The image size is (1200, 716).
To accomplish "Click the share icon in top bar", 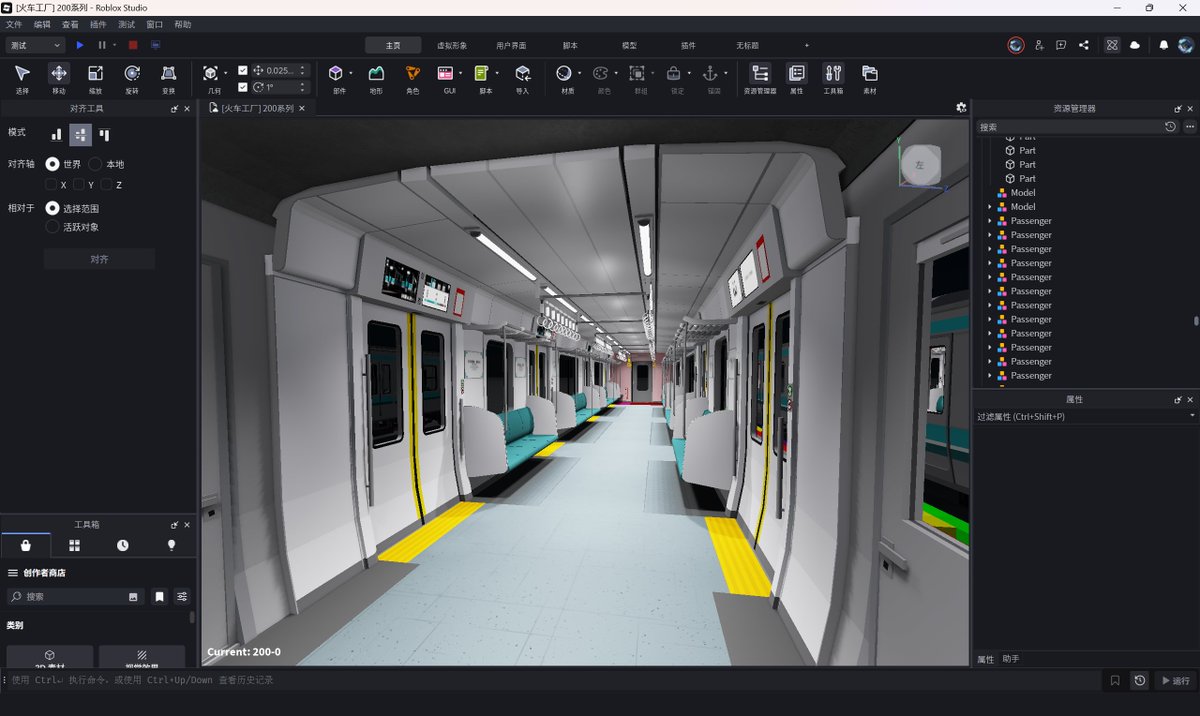I will click(1084, 45).
